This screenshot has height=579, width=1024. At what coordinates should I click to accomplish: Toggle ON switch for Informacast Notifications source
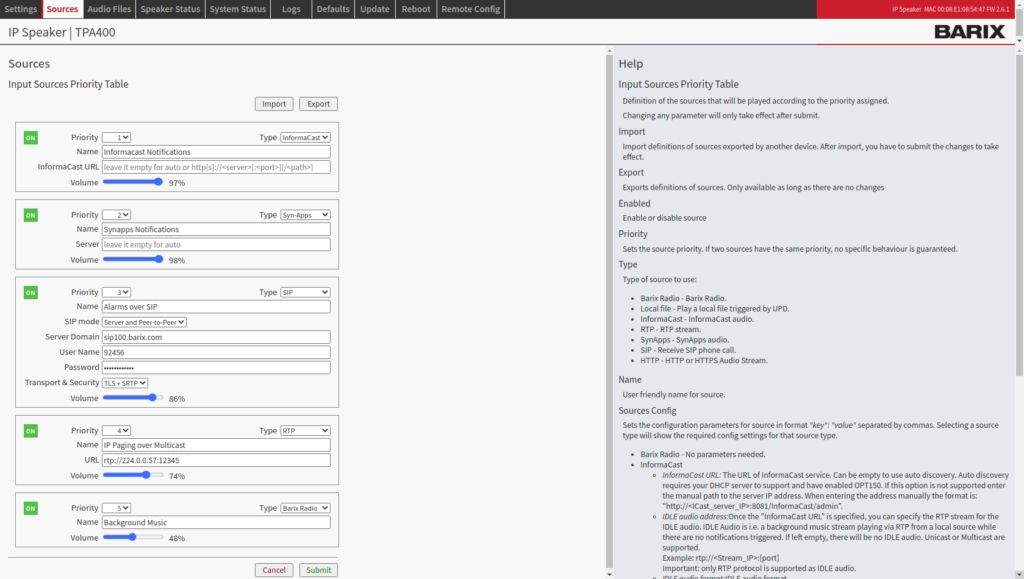point(30,137)
